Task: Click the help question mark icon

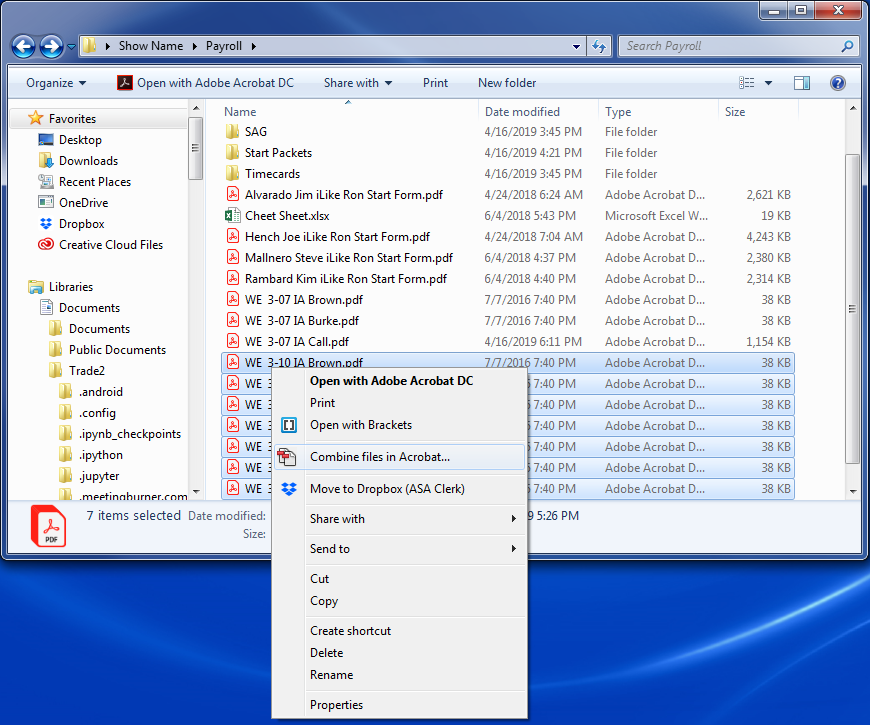Action: 838,83
